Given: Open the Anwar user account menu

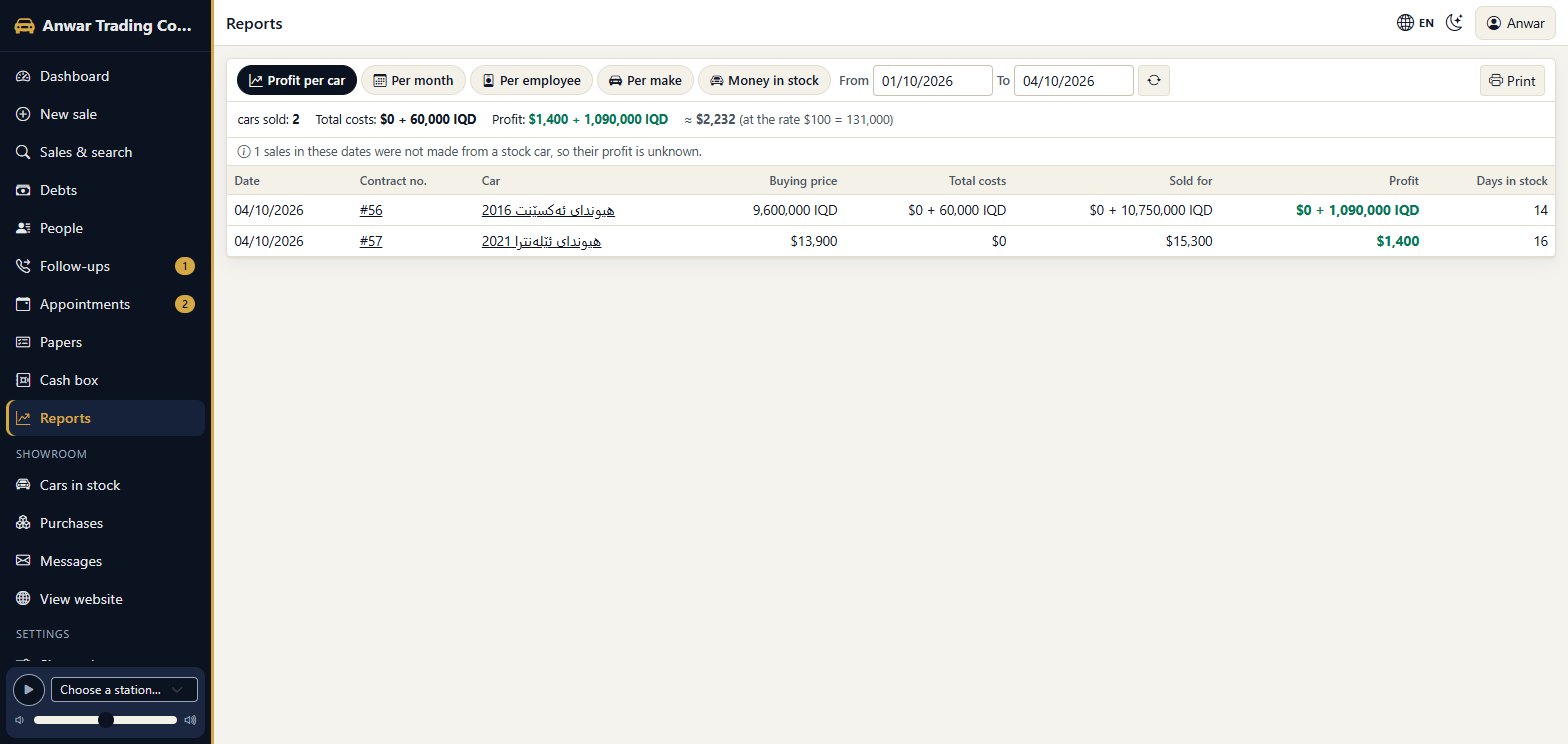Looking at the screenshot, I should (1515, 23).
